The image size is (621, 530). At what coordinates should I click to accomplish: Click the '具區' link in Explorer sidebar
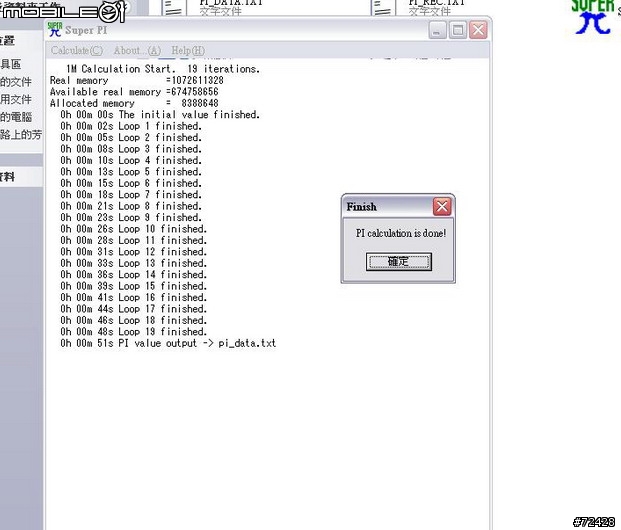coord(11,64)
